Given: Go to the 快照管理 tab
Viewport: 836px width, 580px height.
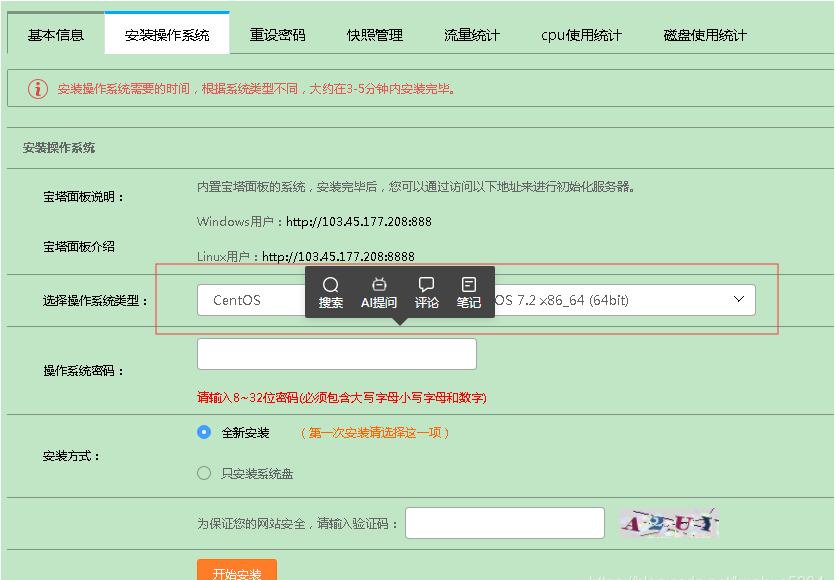Looking at the screenshot, I should click(375, 35).
